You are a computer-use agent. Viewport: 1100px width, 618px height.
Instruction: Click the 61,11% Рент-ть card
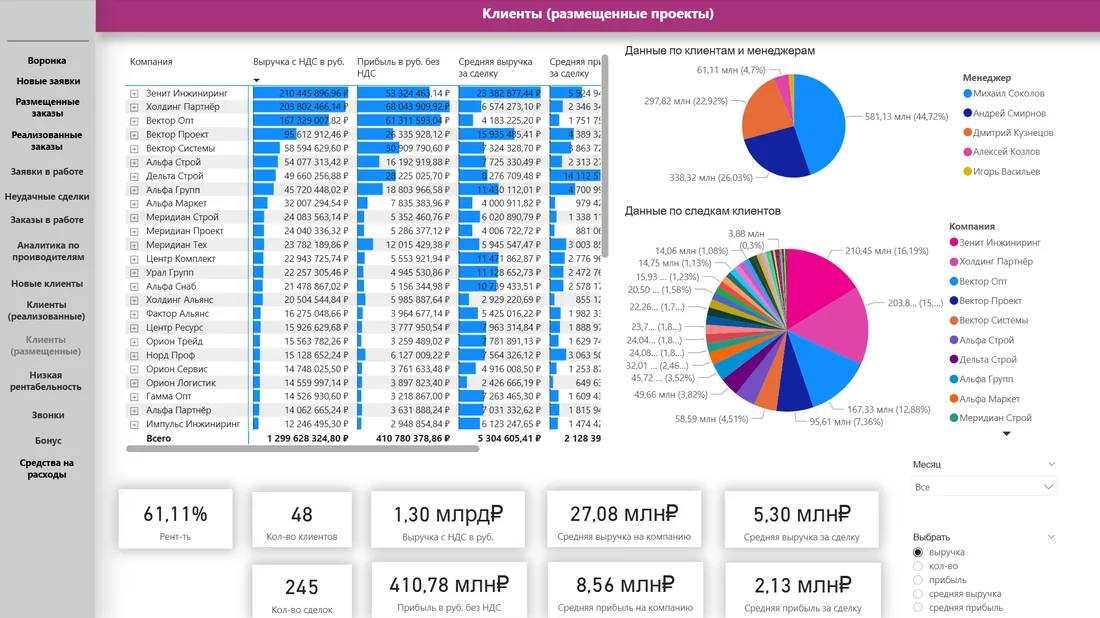point(175,519)
